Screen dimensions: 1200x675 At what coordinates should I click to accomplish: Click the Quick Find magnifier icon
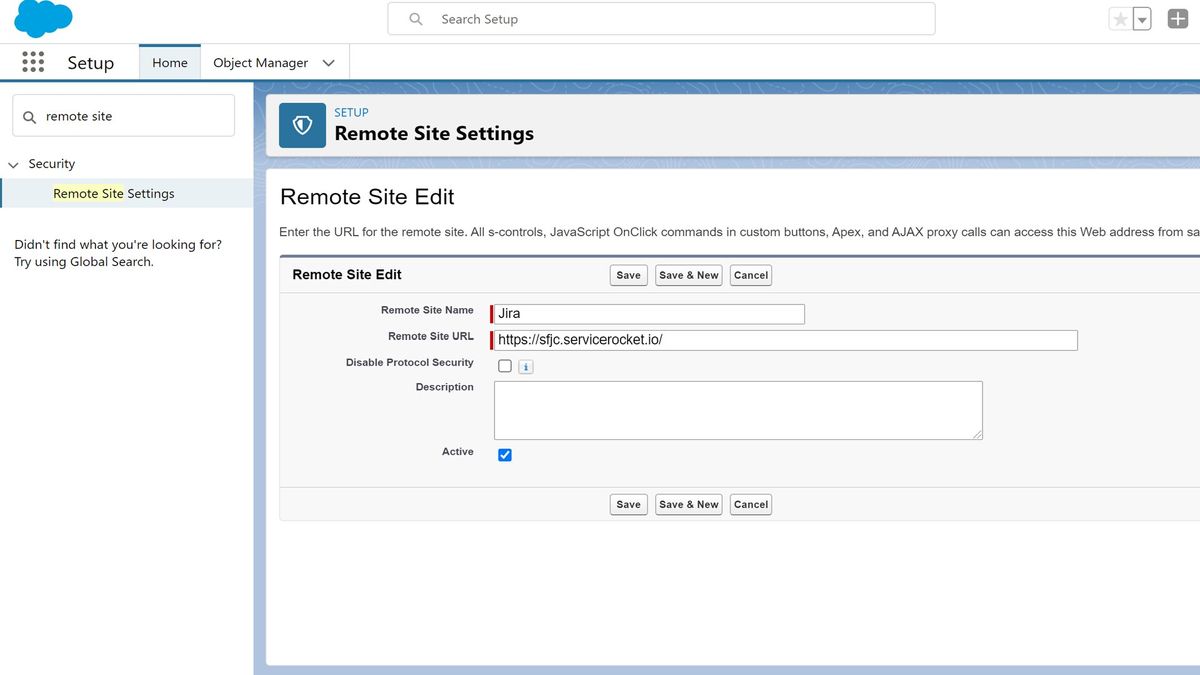point(29,115)
